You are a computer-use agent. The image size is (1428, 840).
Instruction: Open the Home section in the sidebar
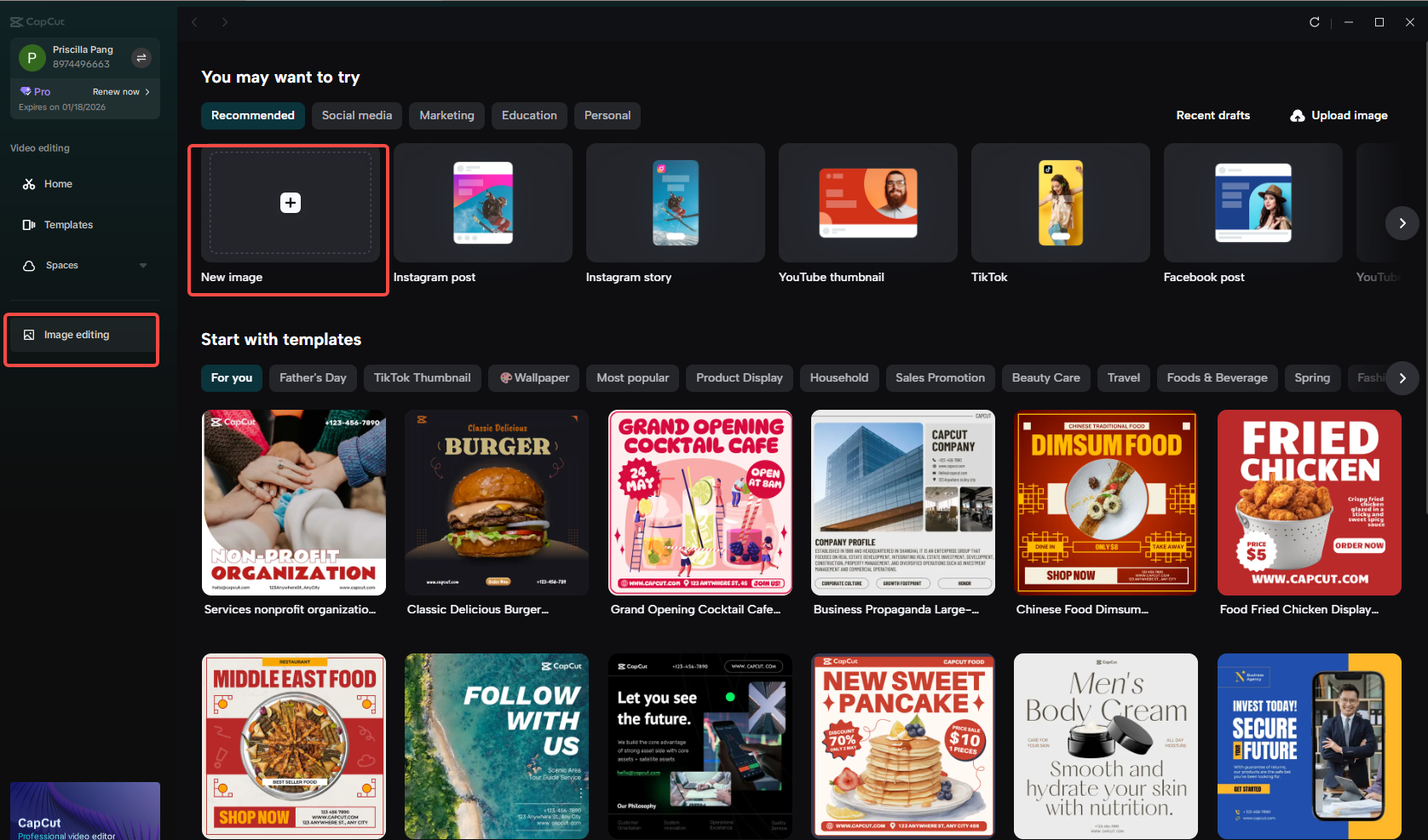coord(58,184)
